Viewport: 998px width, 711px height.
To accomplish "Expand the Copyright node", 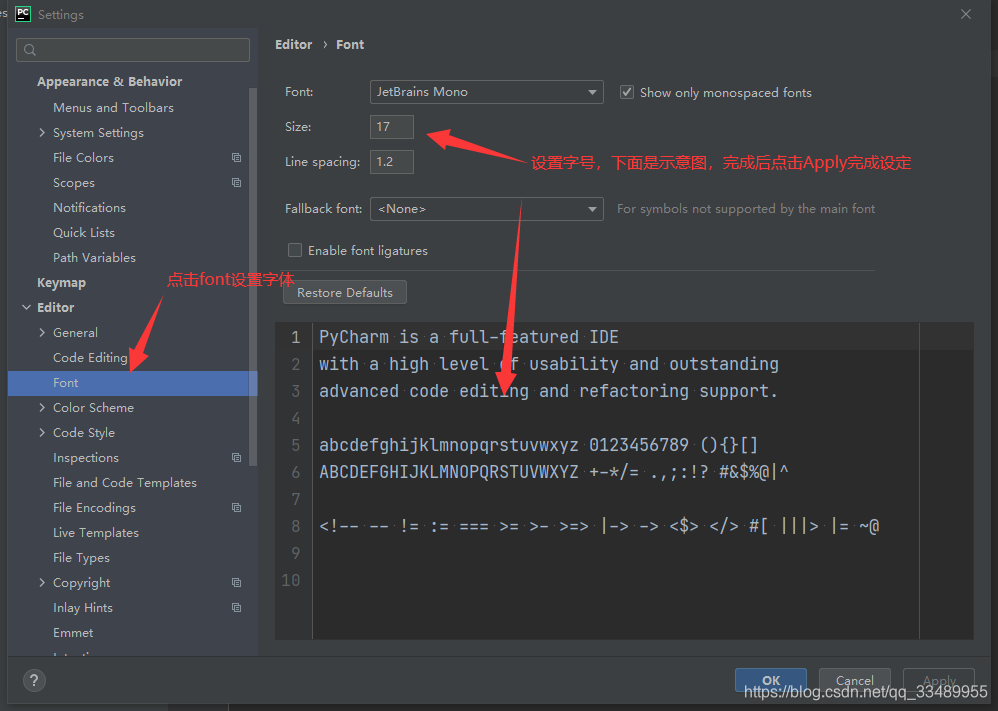I will coord(42,582).
